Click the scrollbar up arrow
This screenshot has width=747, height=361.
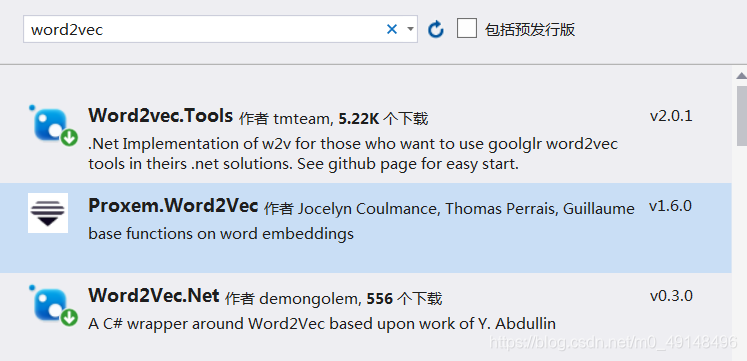(x=741, y=76)
